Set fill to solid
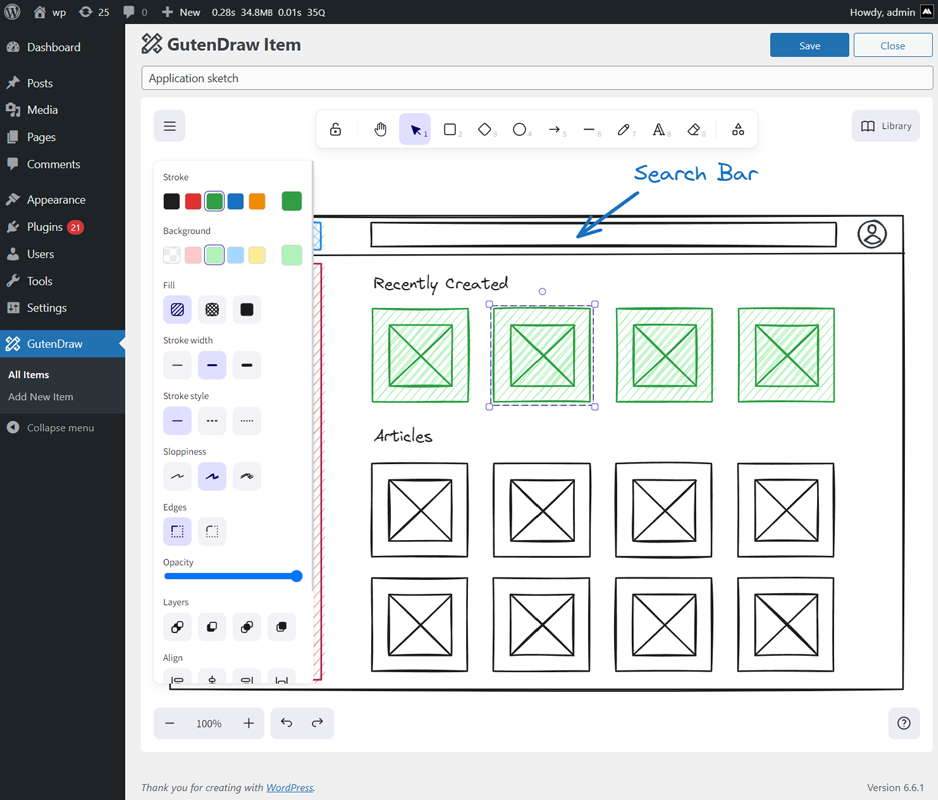 [x=246, y=309]
